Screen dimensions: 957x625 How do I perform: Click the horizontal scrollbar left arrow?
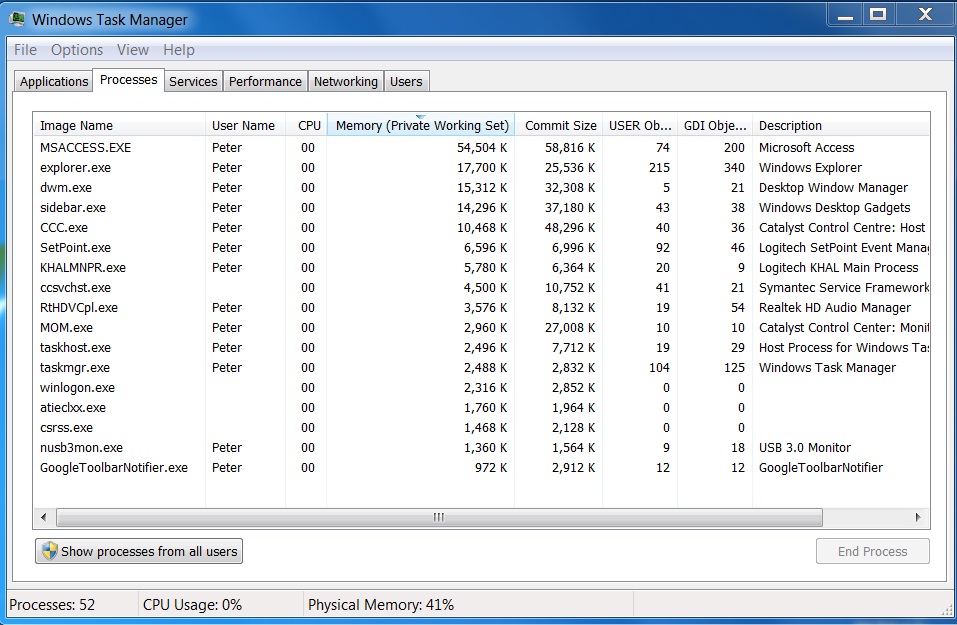click(44, 517)
